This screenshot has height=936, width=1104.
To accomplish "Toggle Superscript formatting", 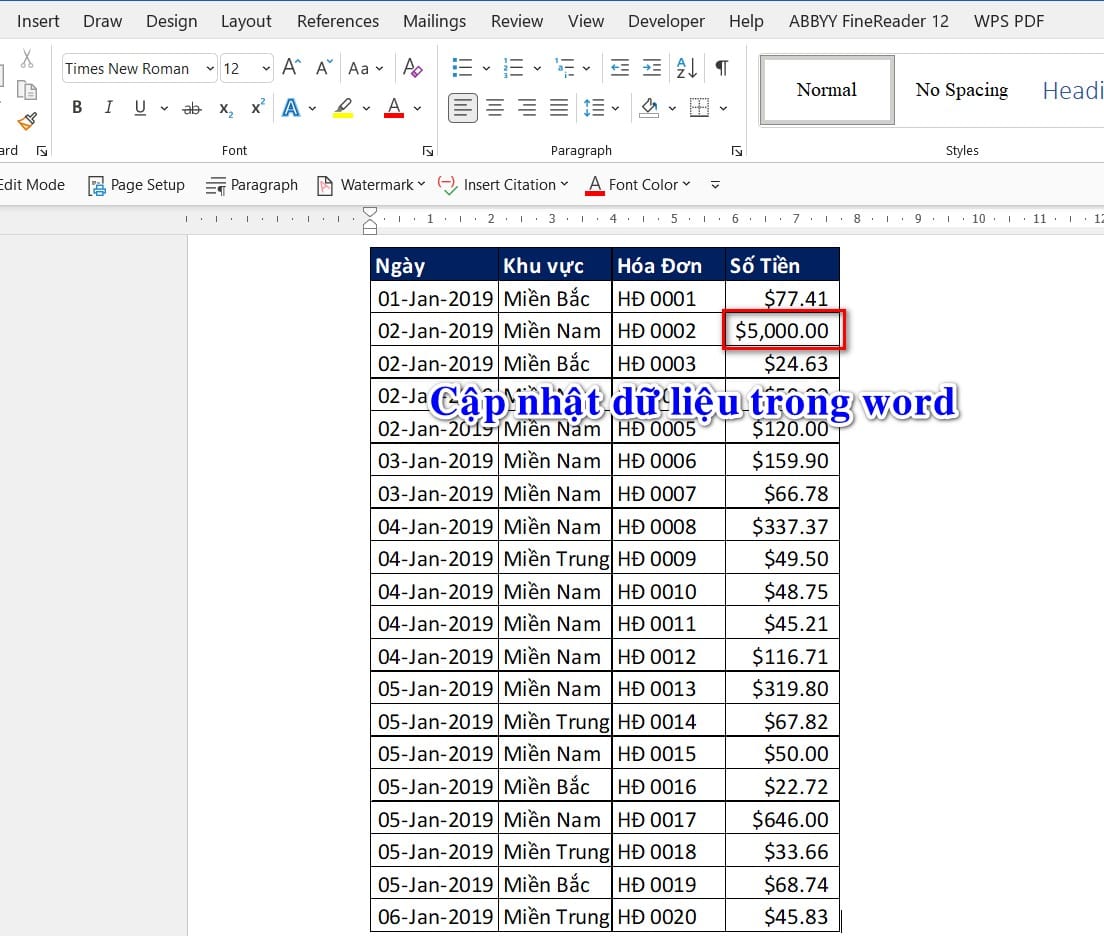I will click(258, 107).
